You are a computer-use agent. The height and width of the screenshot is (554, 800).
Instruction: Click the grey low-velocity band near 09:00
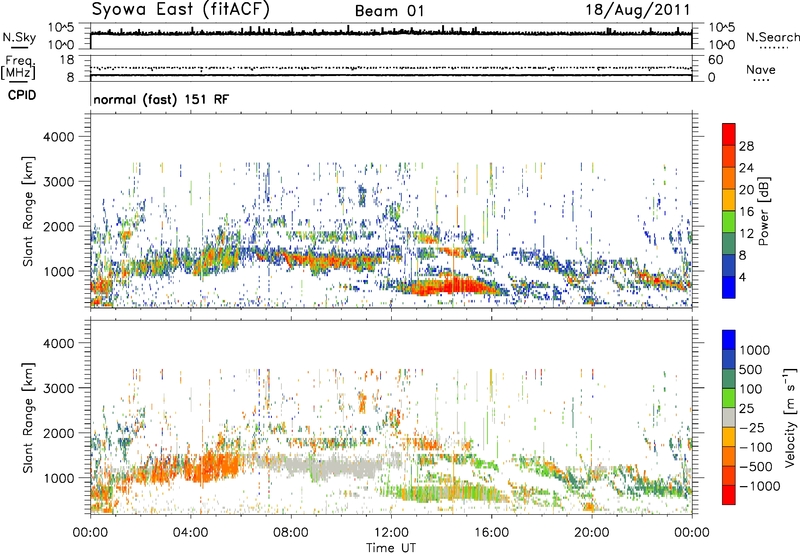pyautogui.click(x=332, y=467)
